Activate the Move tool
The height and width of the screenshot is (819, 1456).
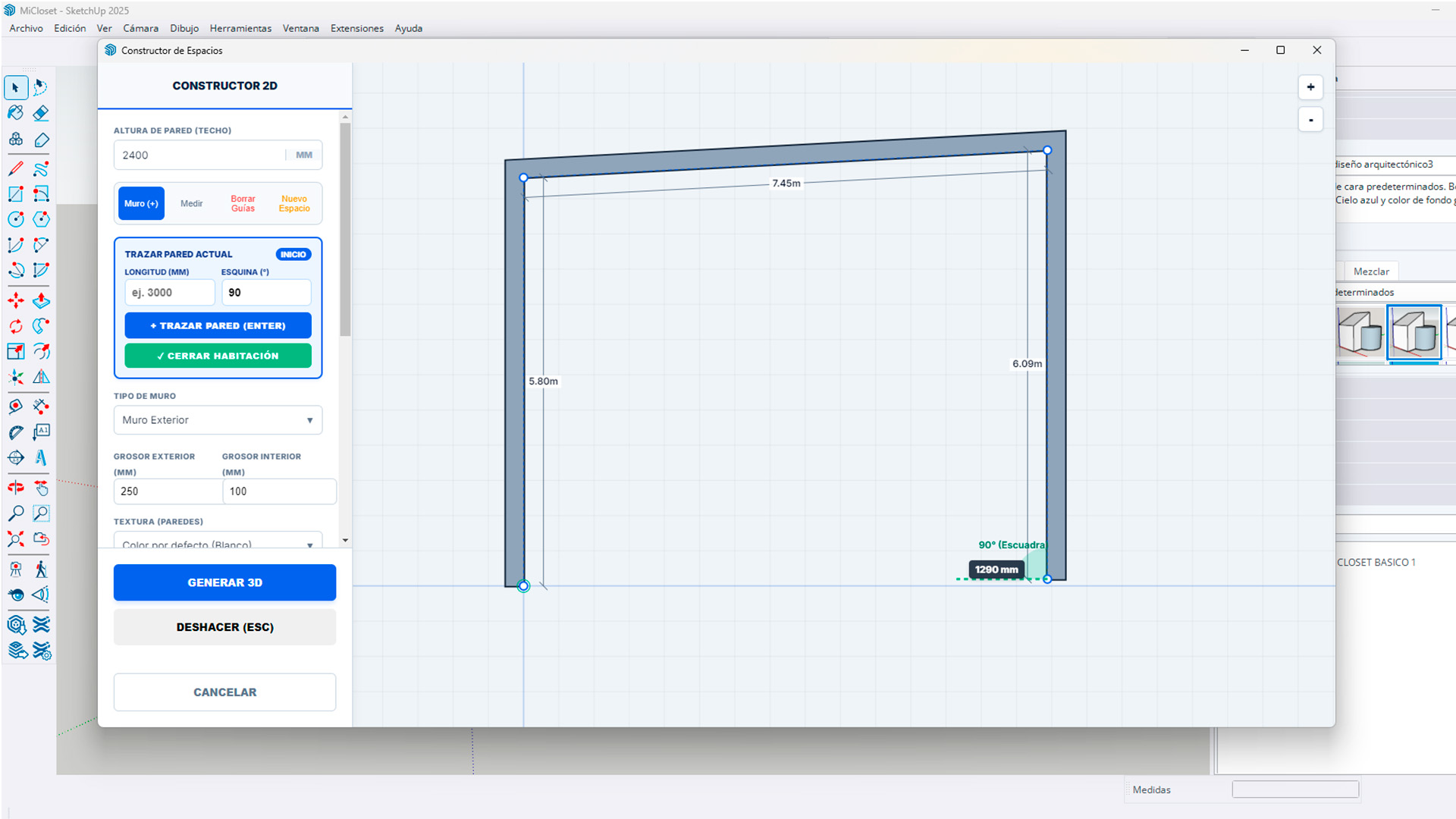(x=16, y=300)
